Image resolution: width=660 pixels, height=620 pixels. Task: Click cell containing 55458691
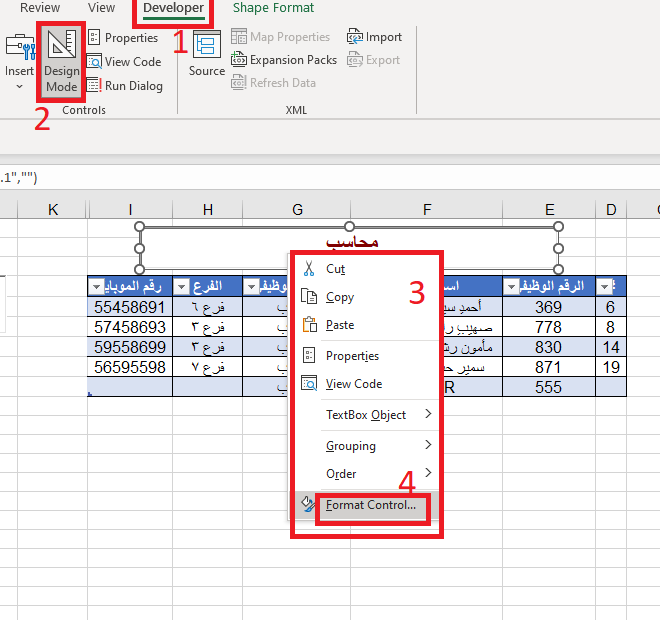[130, 307]
